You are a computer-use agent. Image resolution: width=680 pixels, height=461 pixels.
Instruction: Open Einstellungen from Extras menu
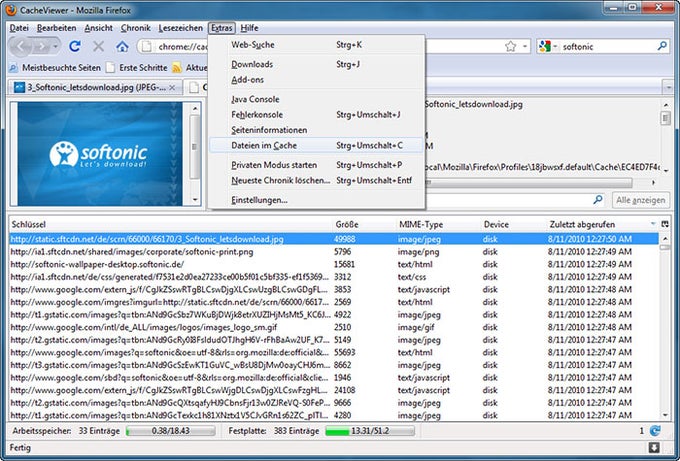pyautogui.click(x=316, y=200)
